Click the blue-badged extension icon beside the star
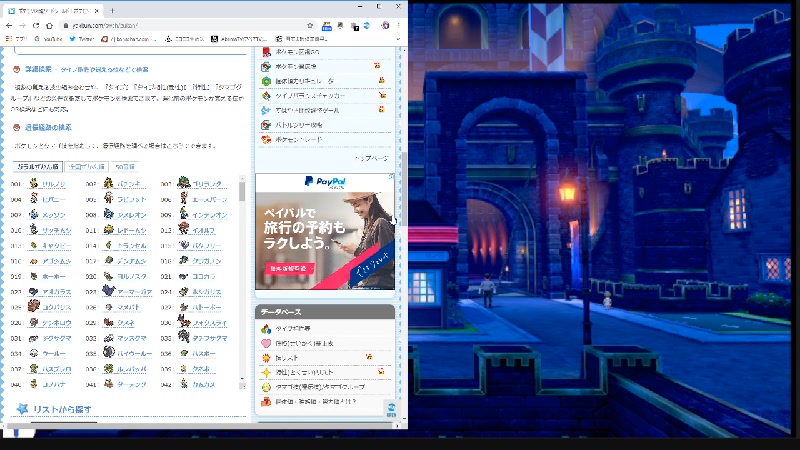The width and height of the screenshot is (800, 450). [x=327, y=26]
